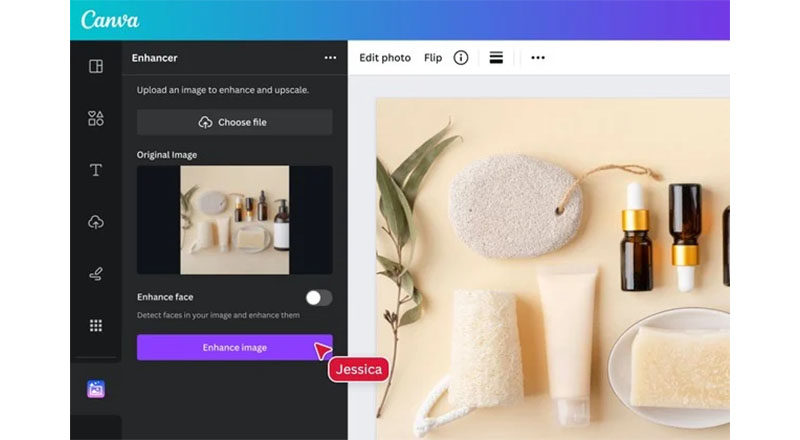Open the line weight icon in toolbar

coord(496,58)
